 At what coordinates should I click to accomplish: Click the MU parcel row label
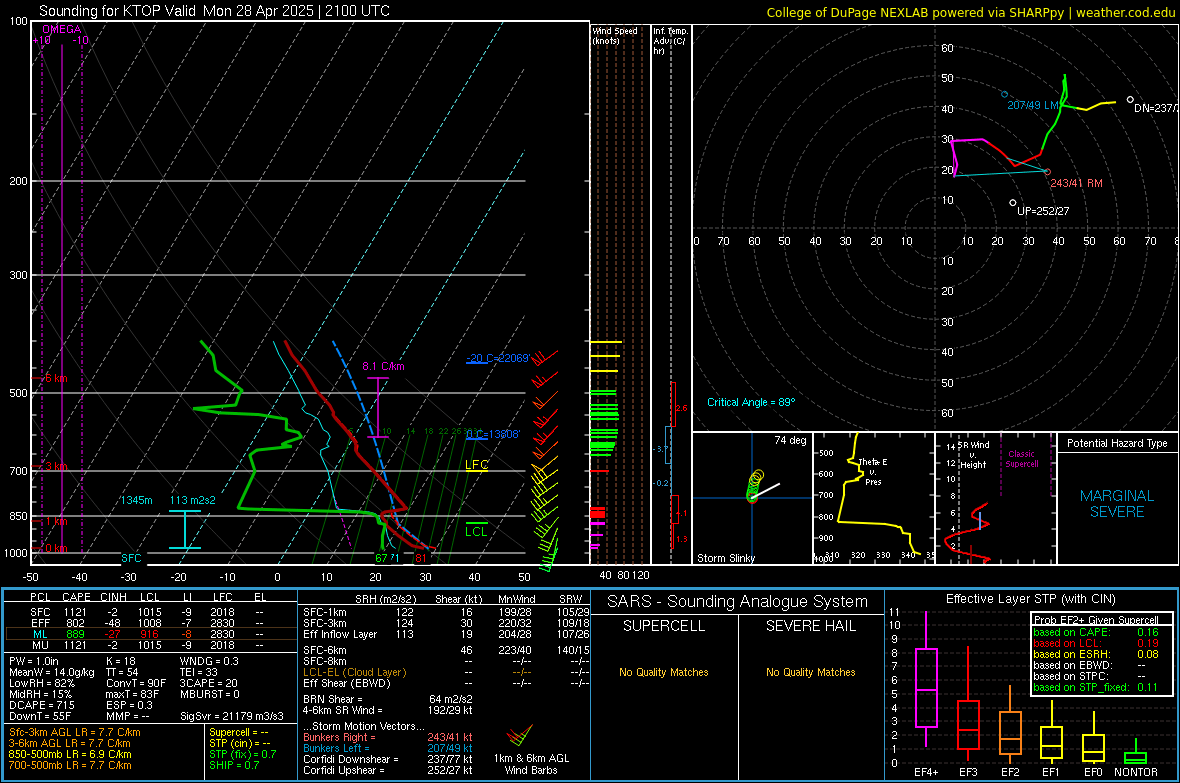tap(40, 645)
